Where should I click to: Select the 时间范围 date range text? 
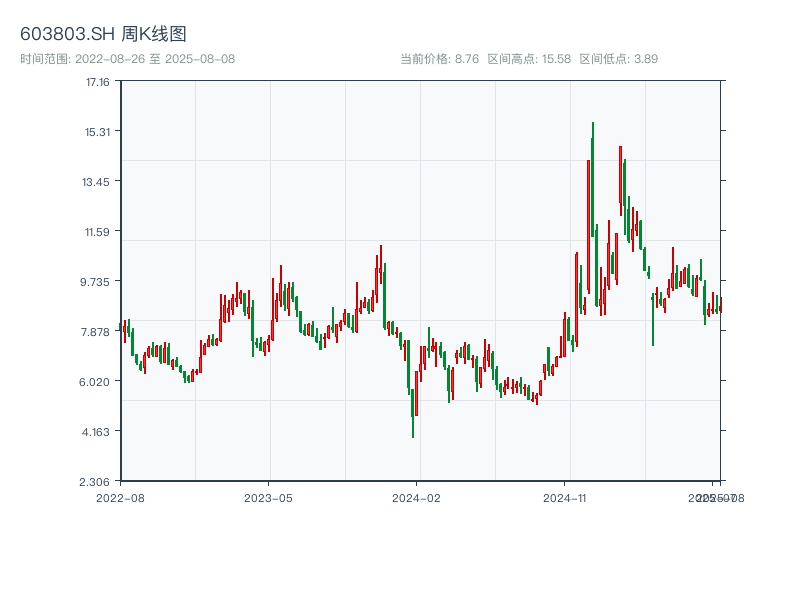pos(127,59)
